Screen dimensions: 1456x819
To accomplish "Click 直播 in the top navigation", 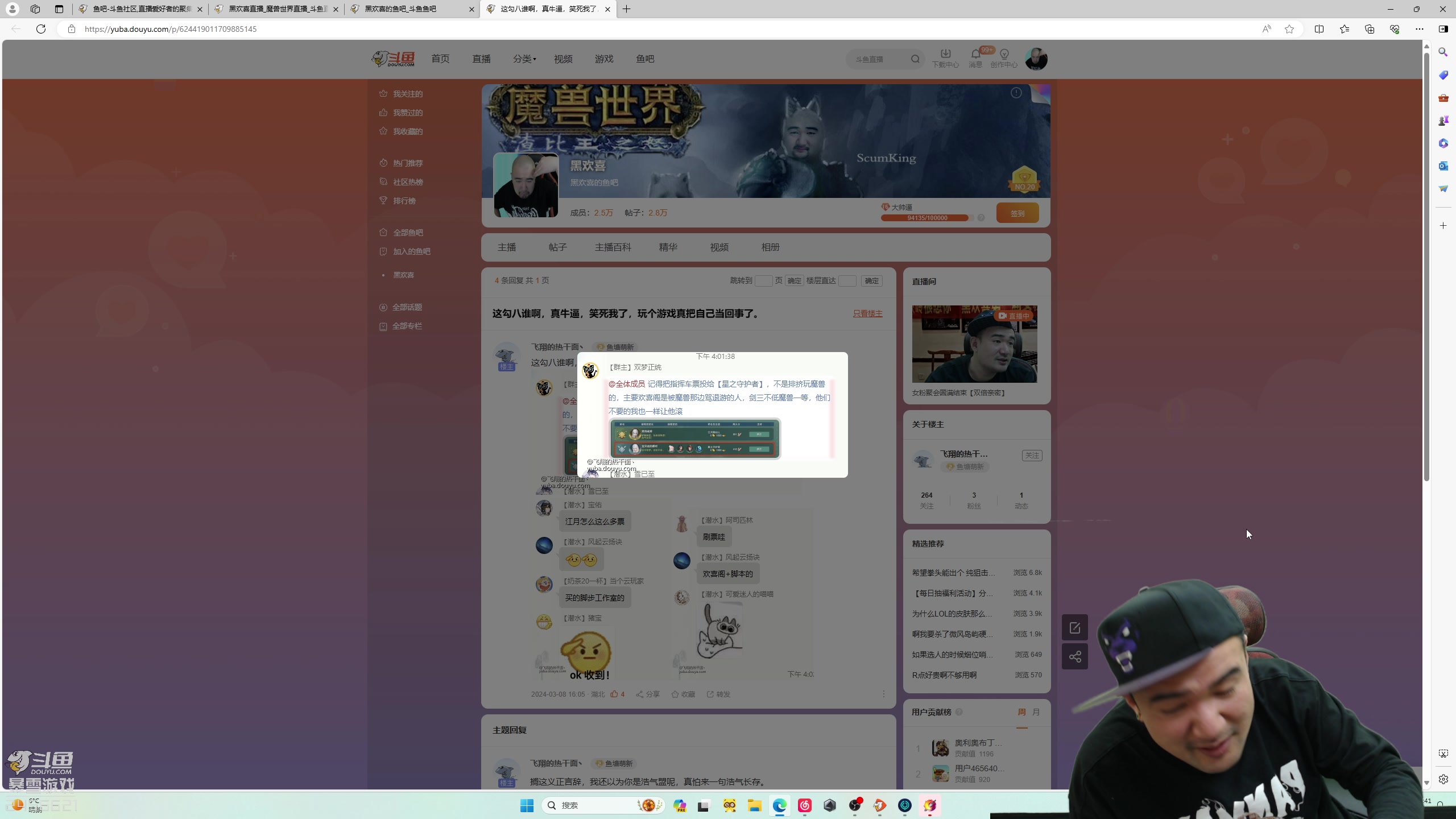I will tap(481, 59).
